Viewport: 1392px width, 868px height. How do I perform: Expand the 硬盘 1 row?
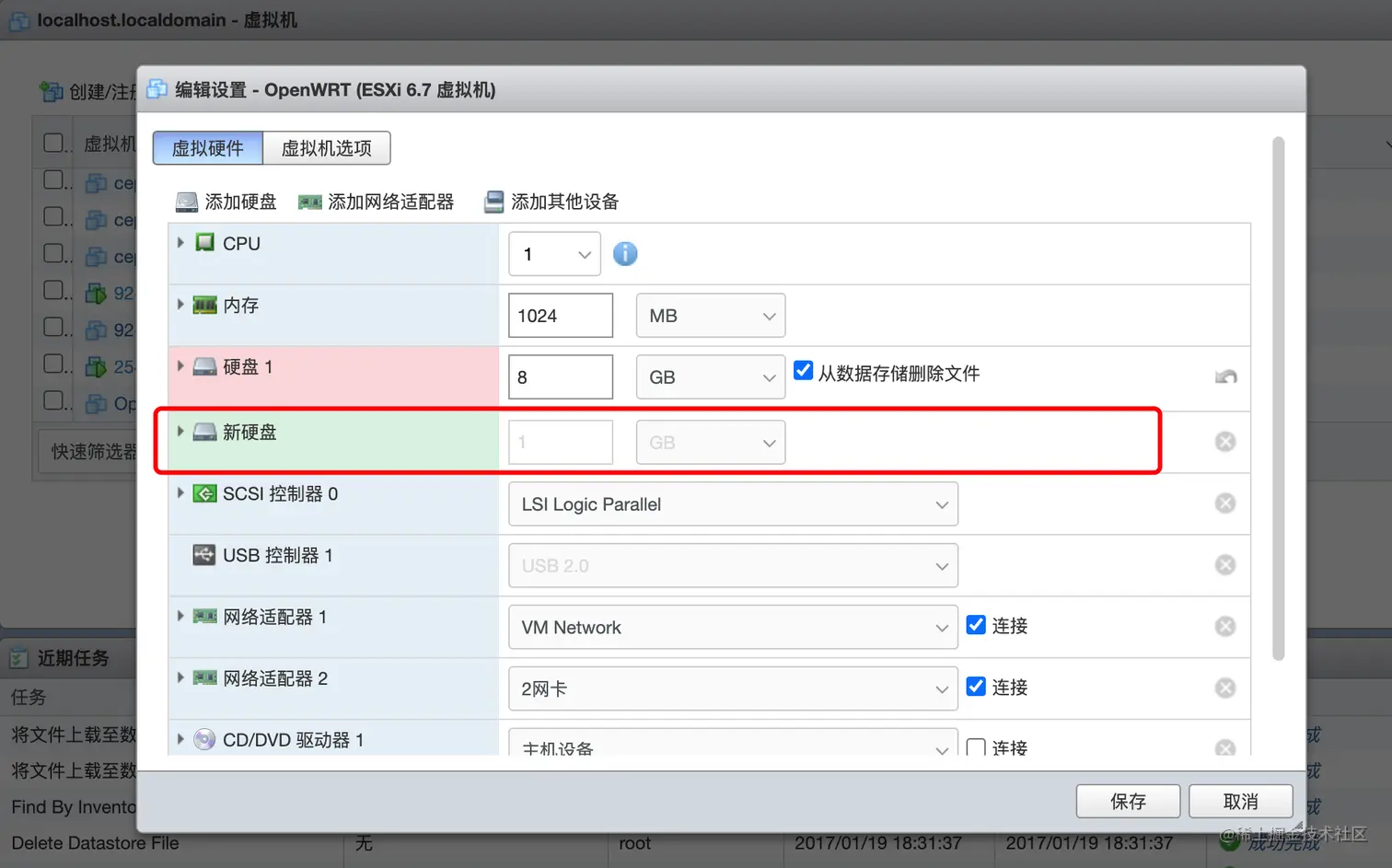(180, 366)
